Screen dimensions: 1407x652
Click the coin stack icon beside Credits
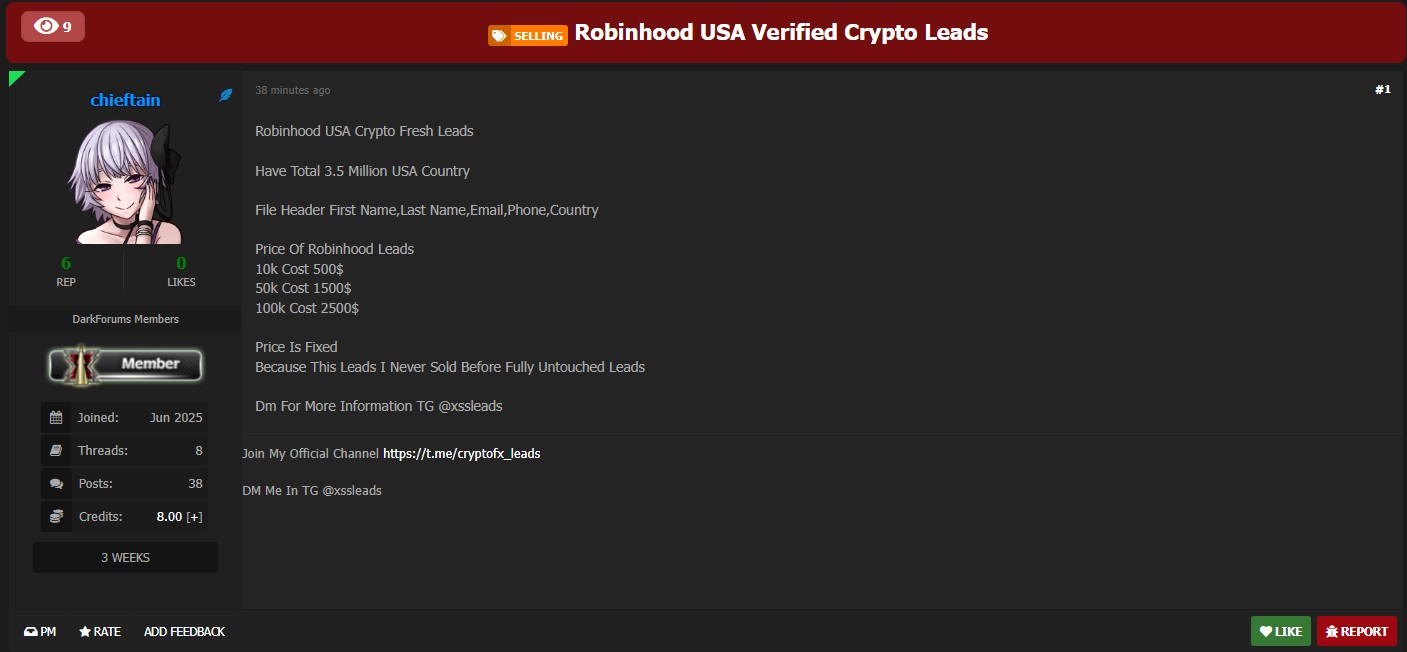(x=55, y=516)
